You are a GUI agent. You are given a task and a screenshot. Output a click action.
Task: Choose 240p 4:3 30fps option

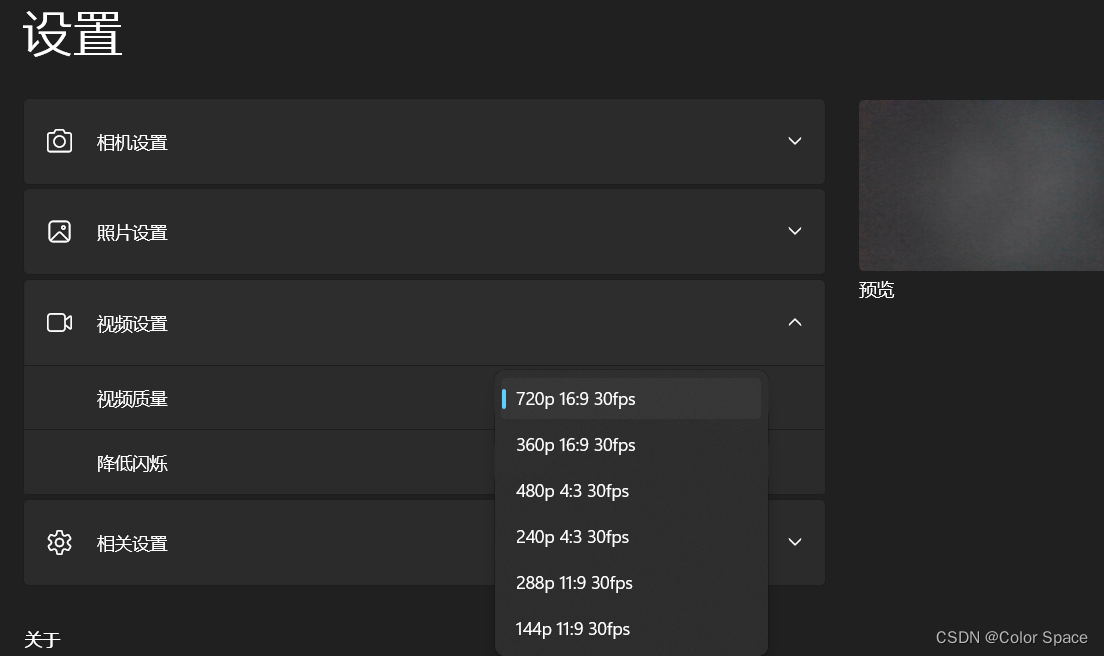pos(631,537)
